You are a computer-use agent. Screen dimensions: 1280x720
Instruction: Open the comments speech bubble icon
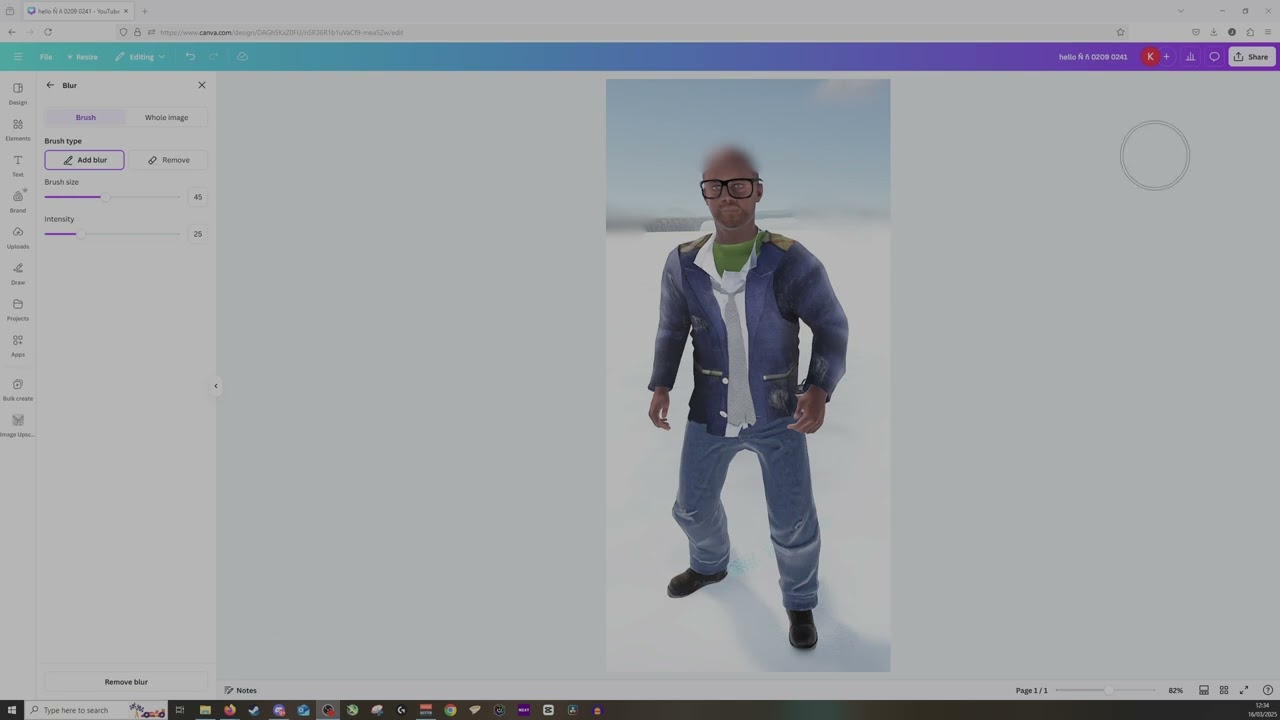point(1214,57)
